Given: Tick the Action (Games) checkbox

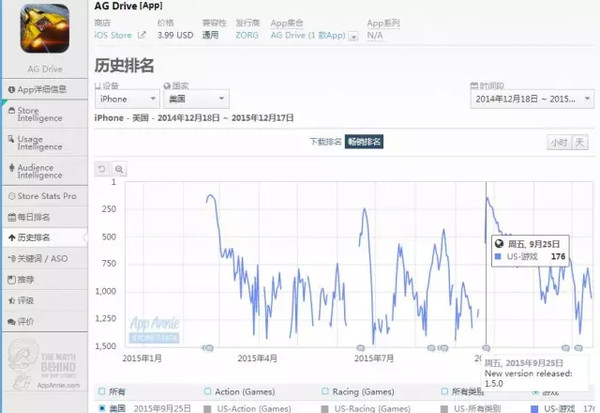Looking at the screenshot, I should pos(207,391).
